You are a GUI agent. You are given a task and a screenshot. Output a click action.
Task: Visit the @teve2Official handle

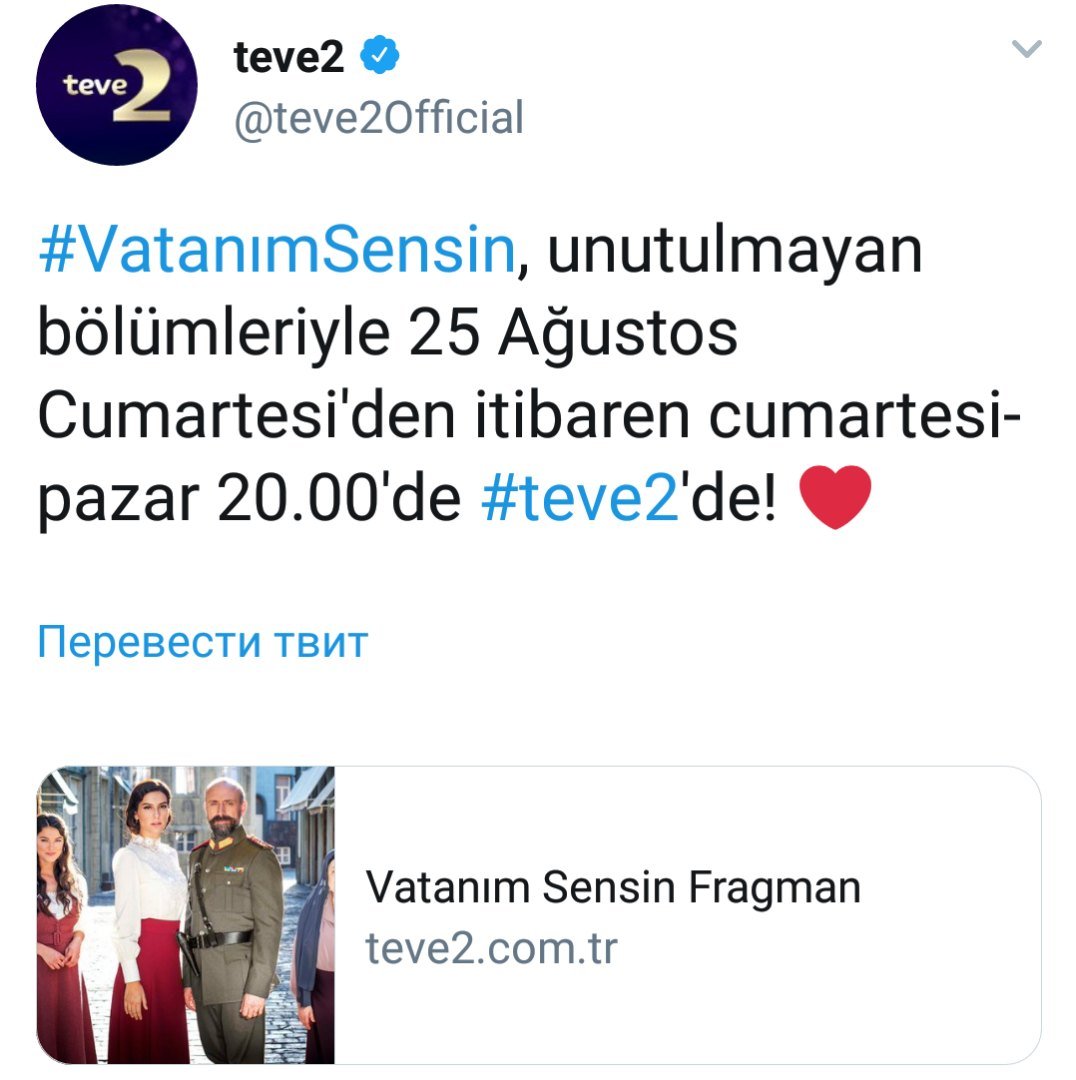(379, 118)
